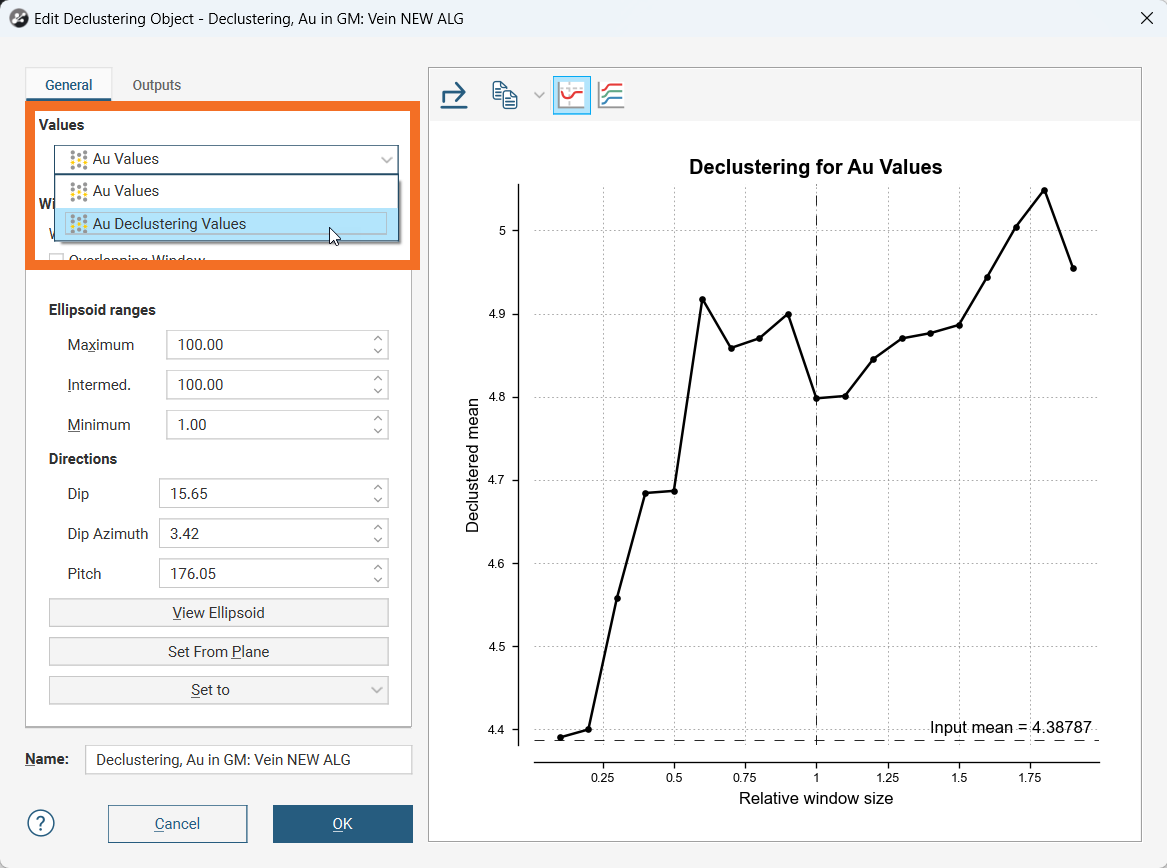
Task: Open the copy options dropdown arrow
Action: [x=539, y=96]
